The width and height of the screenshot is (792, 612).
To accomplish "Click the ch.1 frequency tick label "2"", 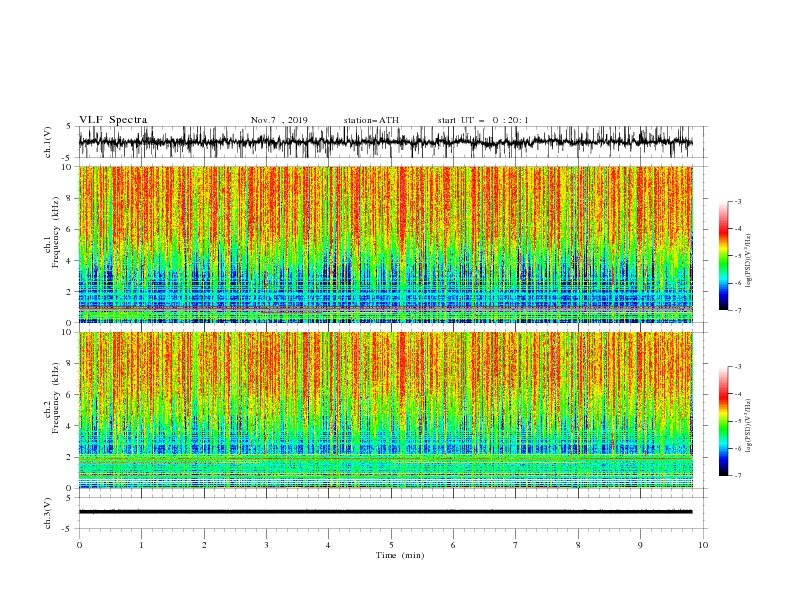I will [69, 292].
